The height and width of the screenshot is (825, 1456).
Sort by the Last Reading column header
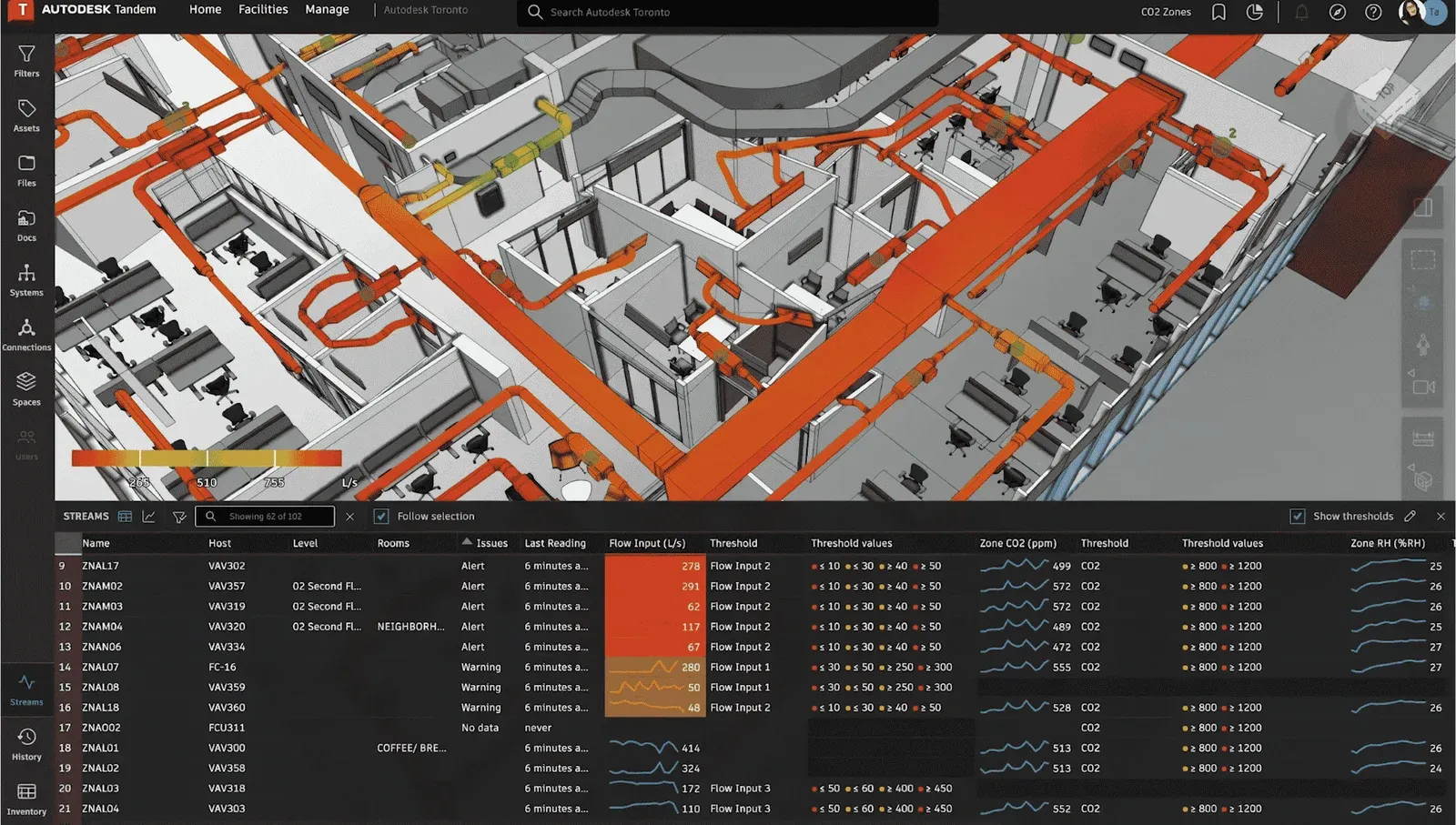pos(555,543)
